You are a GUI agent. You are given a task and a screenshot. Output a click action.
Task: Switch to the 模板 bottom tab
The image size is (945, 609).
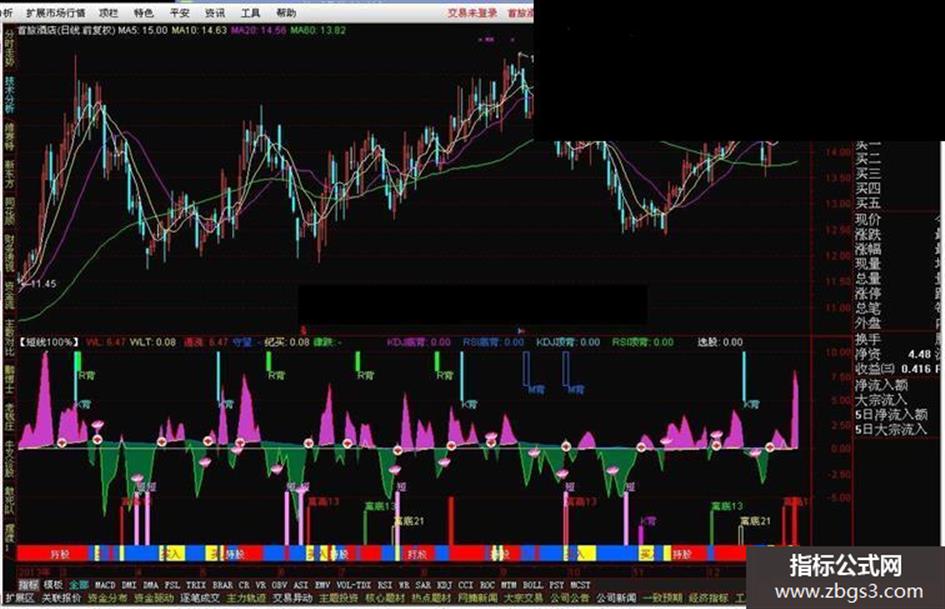(x=54, y=585)
